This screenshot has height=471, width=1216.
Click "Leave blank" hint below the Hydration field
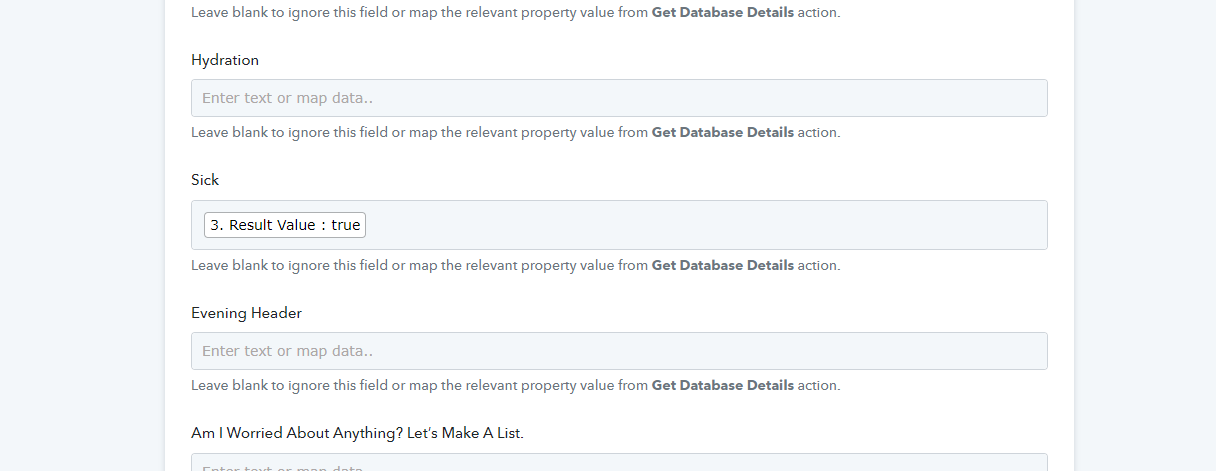coord(229,132)
